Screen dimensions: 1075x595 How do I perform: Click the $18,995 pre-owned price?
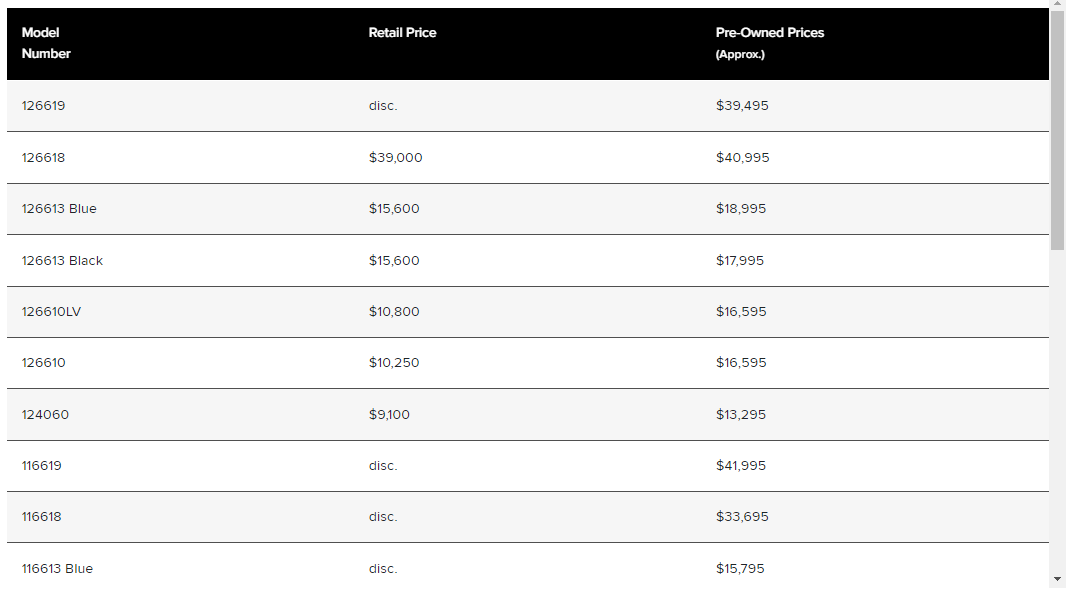pos(741,209)
